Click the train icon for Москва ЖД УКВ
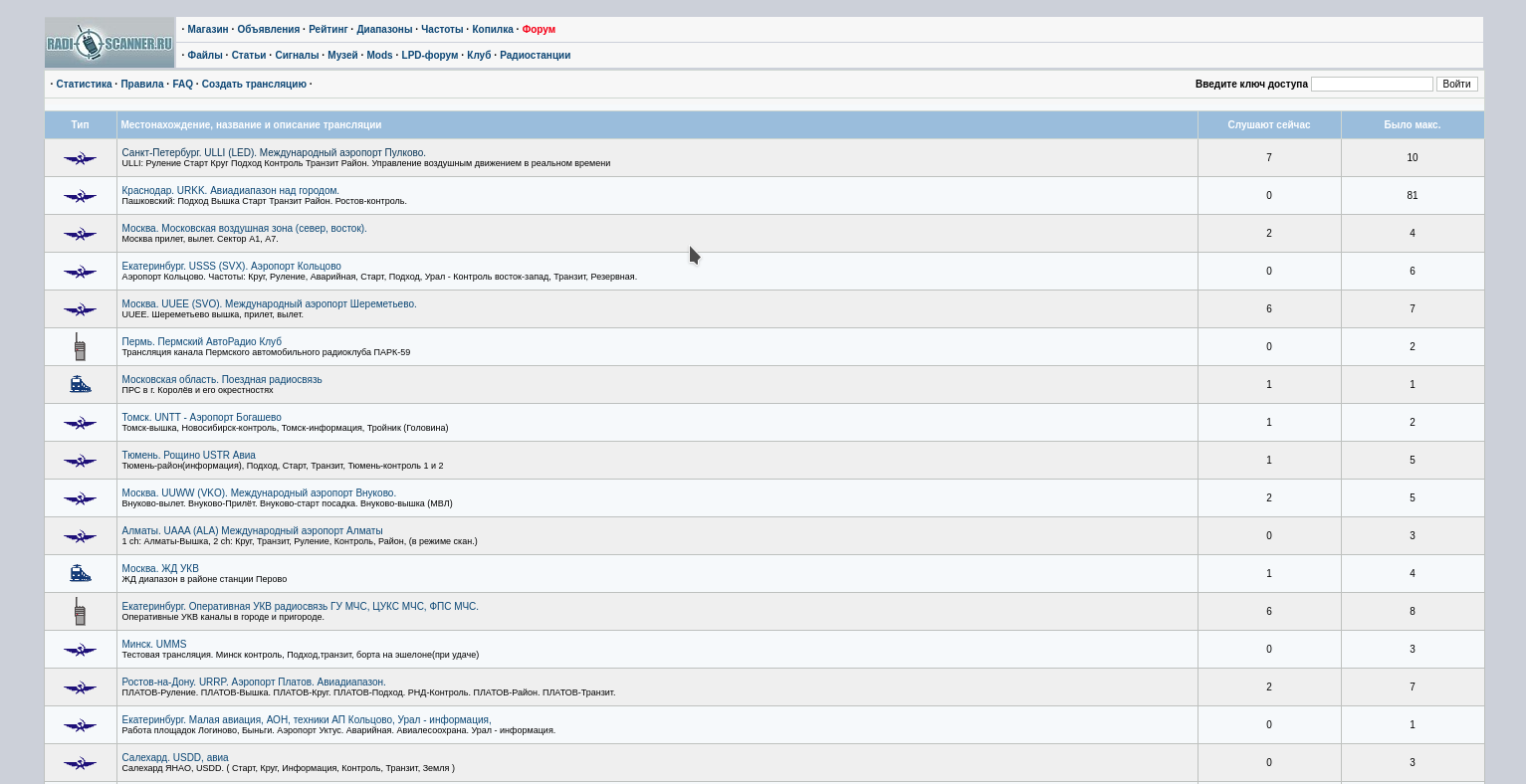This screenshot has width=1526, height=784. (81, 573)
